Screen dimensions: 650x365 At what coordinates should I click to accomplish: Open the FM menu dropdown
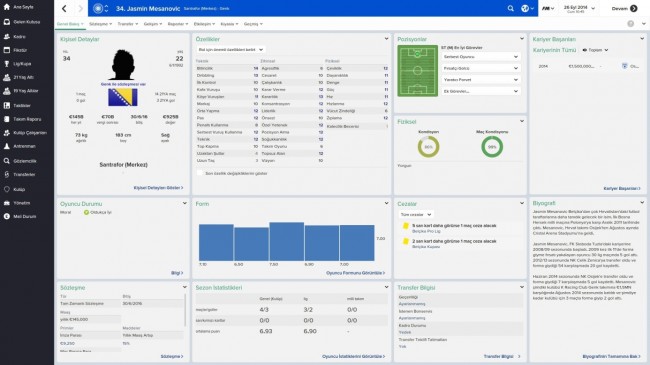548,8
